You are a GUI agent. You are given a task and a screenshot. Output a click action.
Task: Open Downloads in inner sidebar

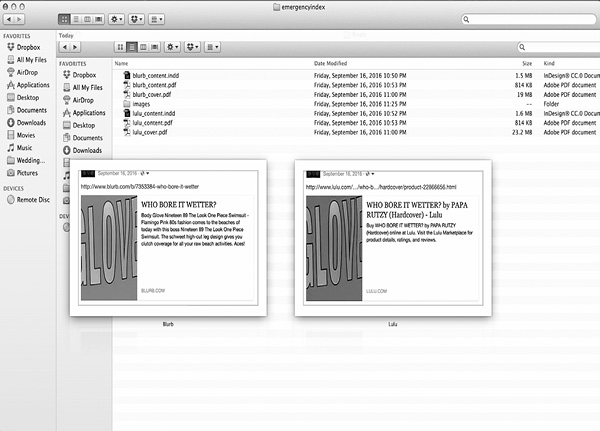(x=83, y=150)
